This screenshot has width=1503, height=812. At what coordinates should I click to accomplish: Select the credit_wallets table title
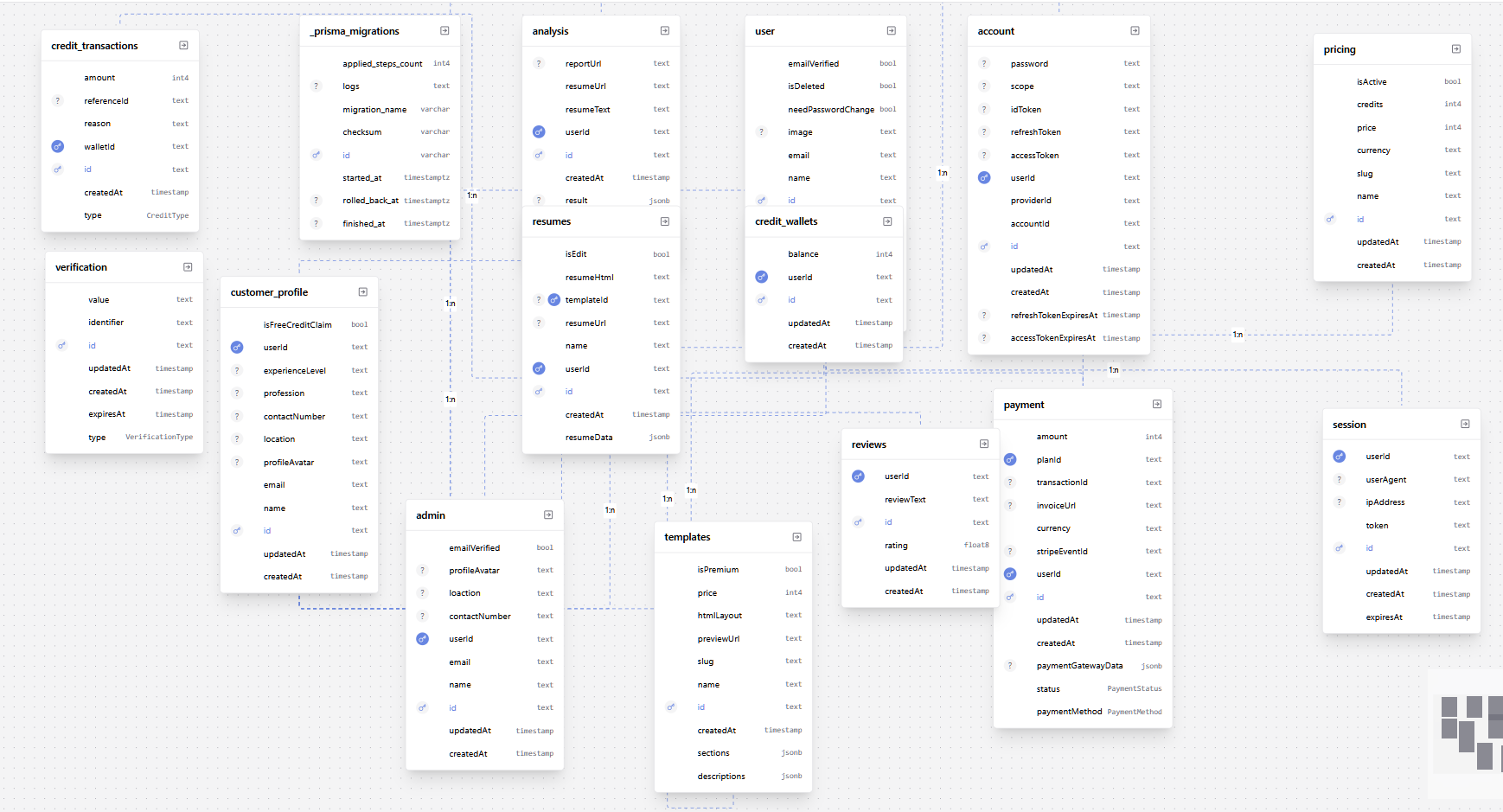click(786, 221)
